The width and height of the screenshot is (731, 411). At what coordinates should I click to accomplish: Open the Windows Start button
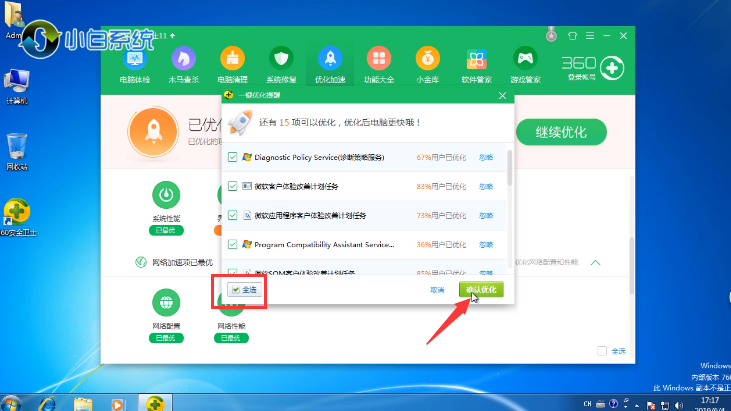point(10,404)
